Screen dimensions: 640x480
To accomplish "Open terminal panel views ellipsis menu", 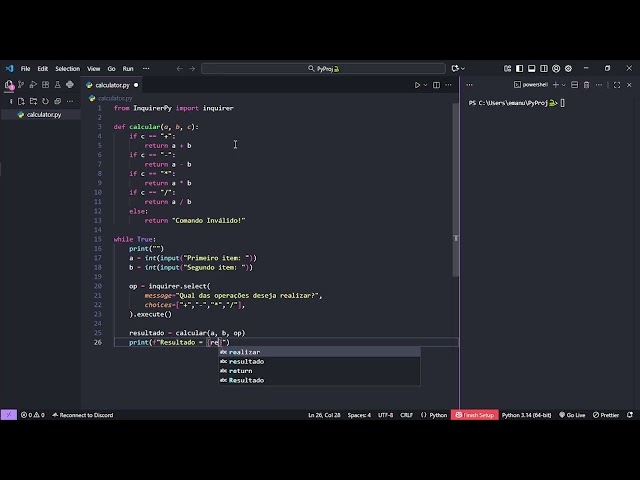I will click(469, 85).
